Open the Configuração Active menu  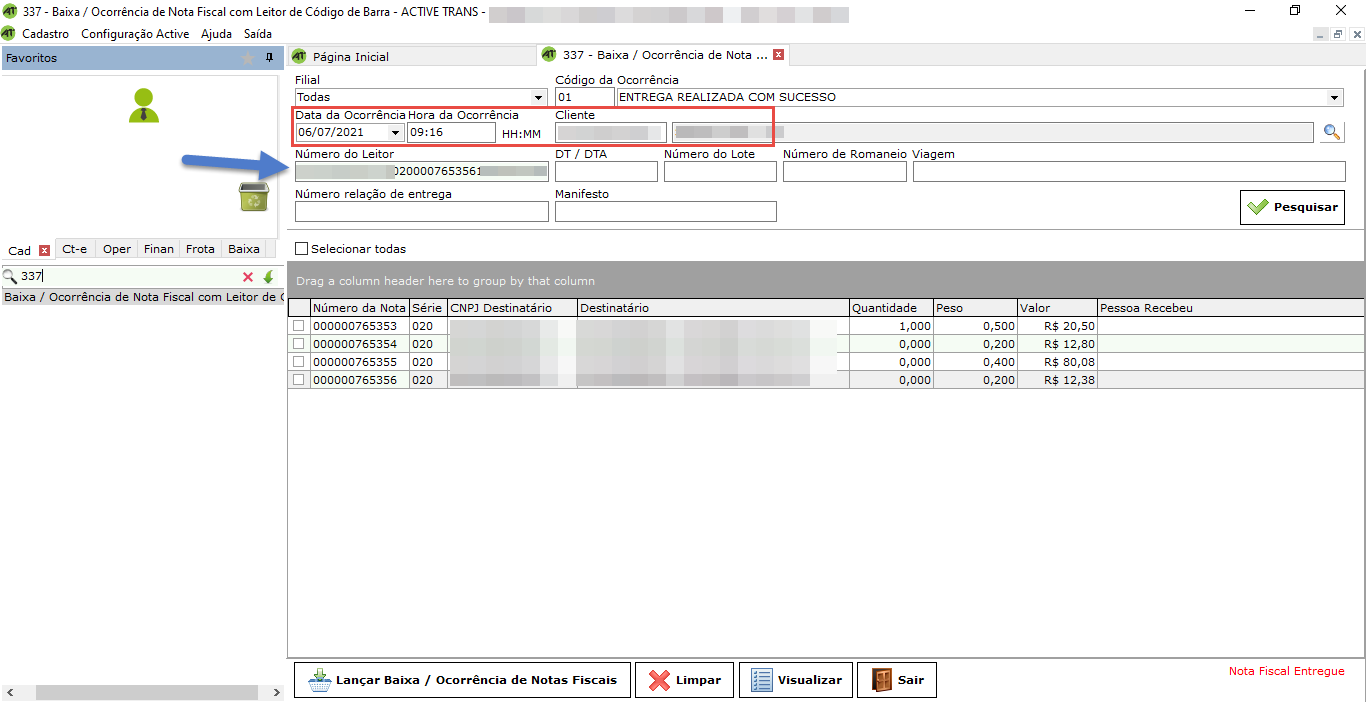pos(134,34)
